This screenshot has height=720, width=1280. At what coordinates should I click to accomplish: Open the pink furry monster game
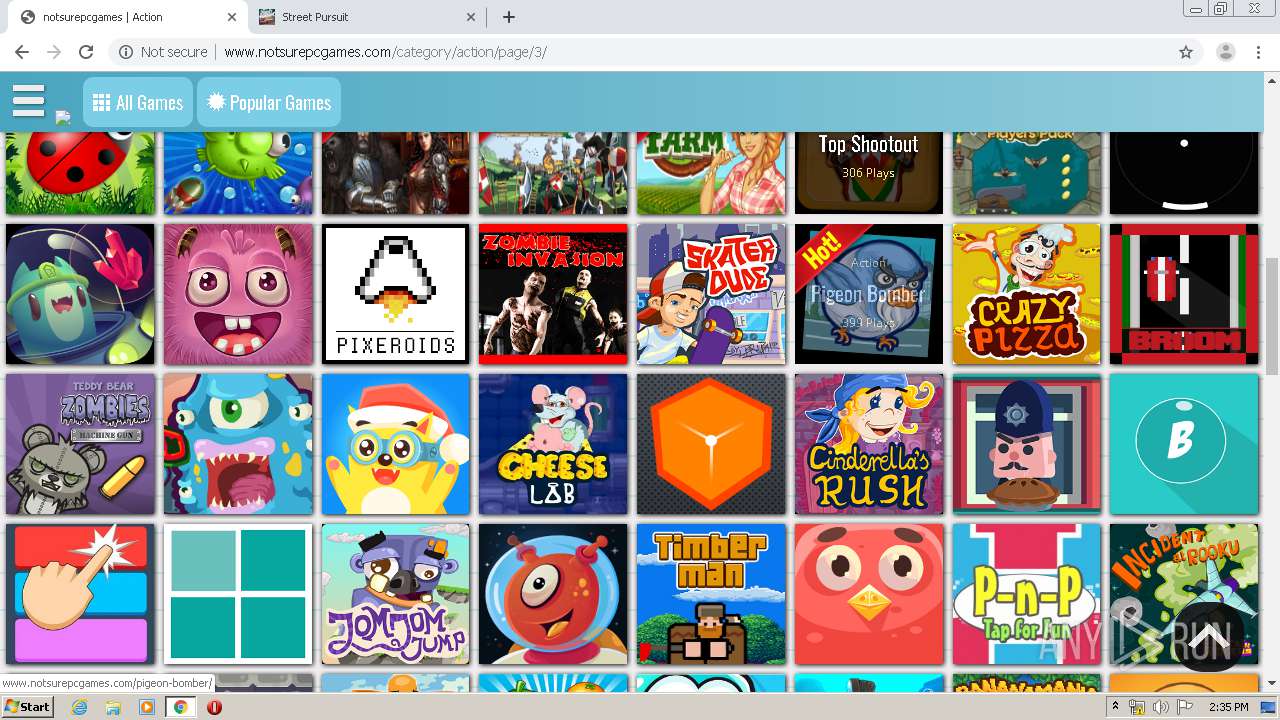coord(238,294)
